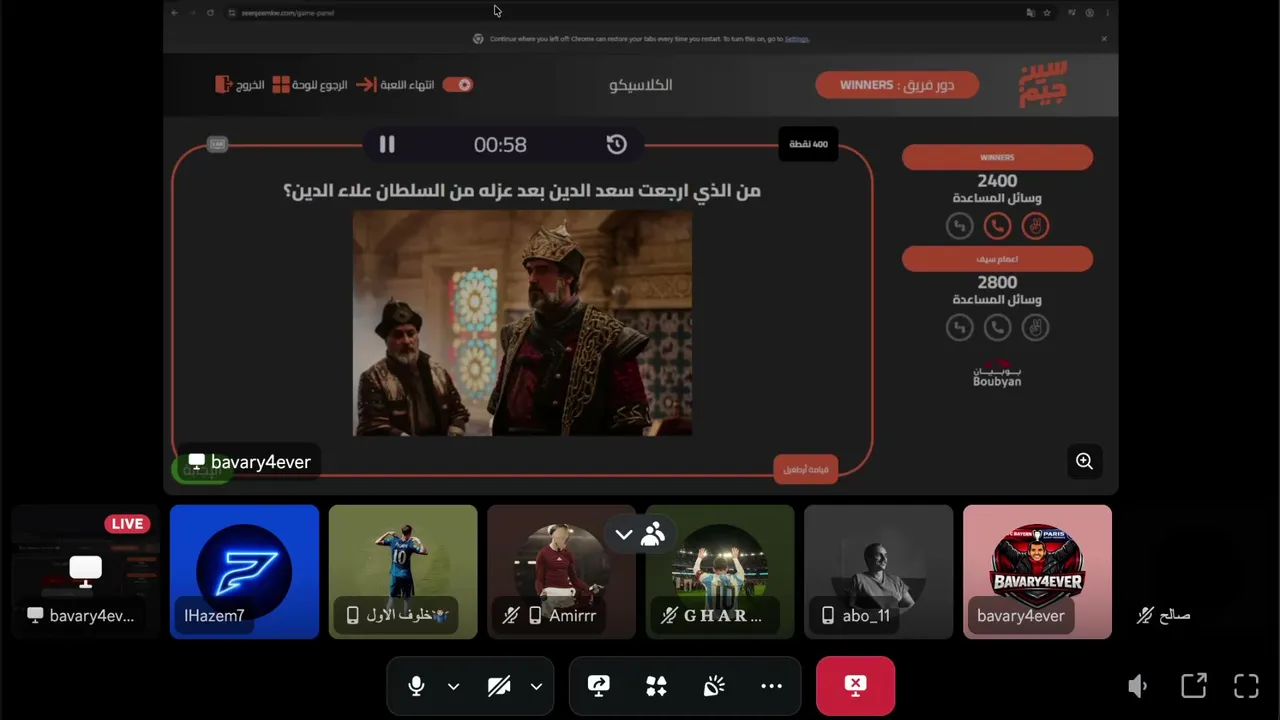Use اعصام سيف team's swap lifeline
Viewport: 1280px width, 720px height.
(959, 327)
